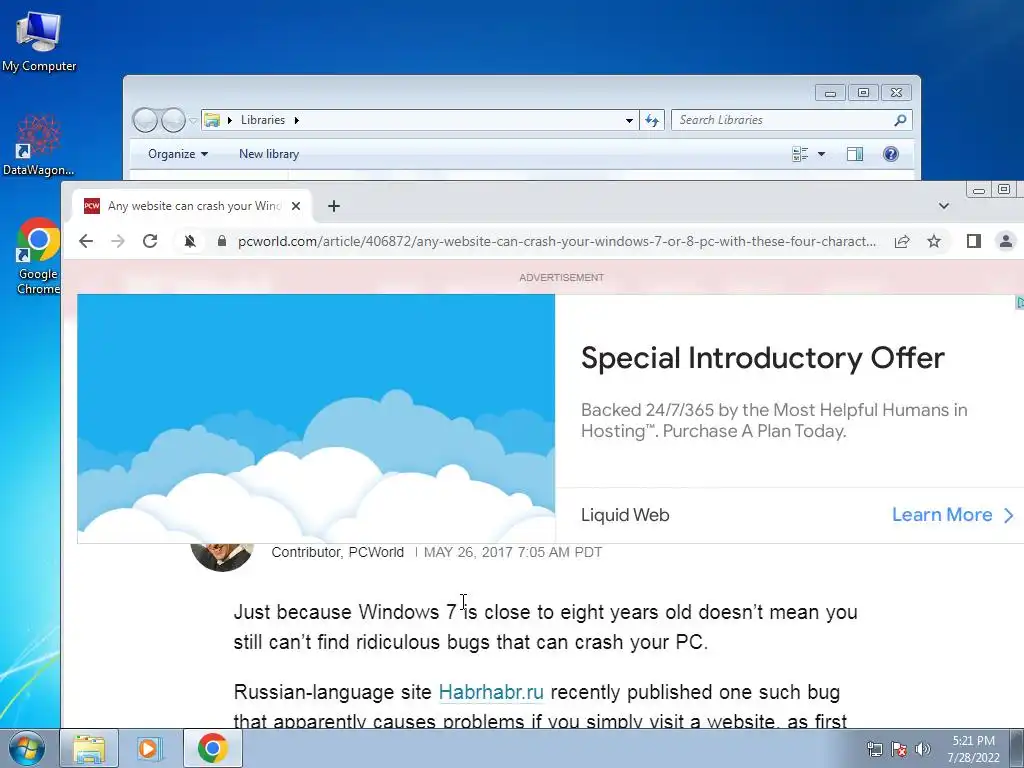
Task: Toggle the preview pane in Explorer
Action: 855,154
